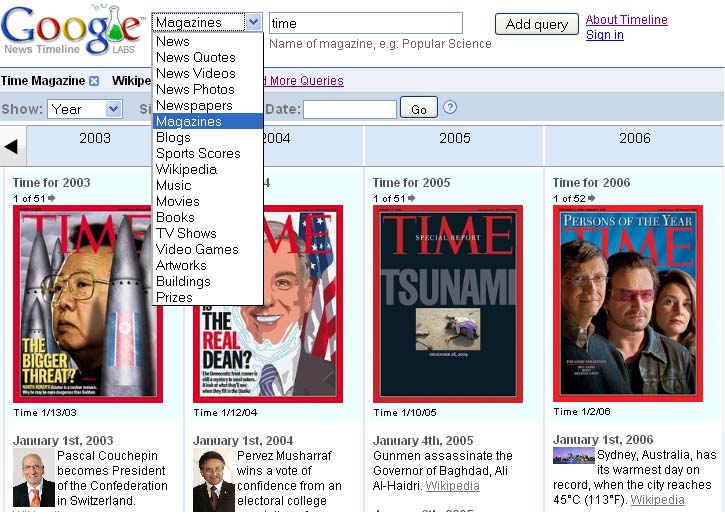Click the Google News Timeline logo
Screen dimensions: 725x514
click(72, 30)
